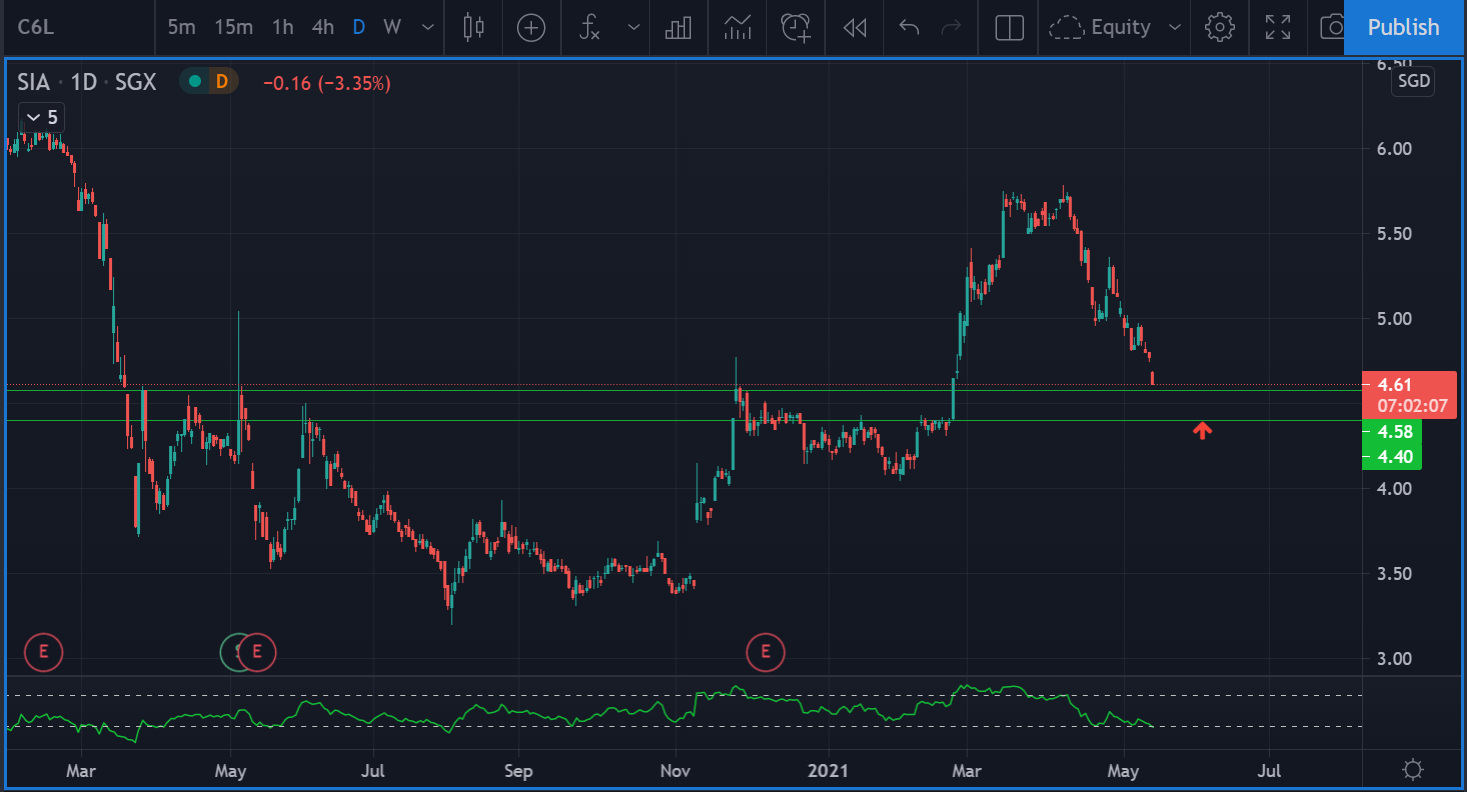Select the 4h timeframe
This screenshot has width=1467, height=792.
click(322, 27)
